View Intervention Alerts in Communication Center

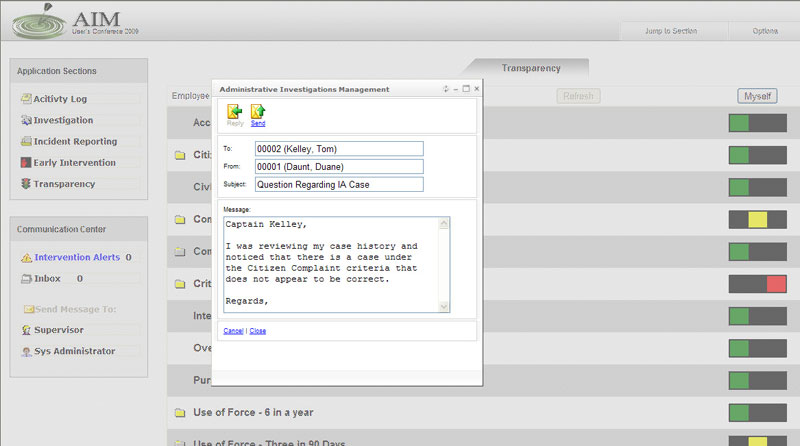pos(76,257)
